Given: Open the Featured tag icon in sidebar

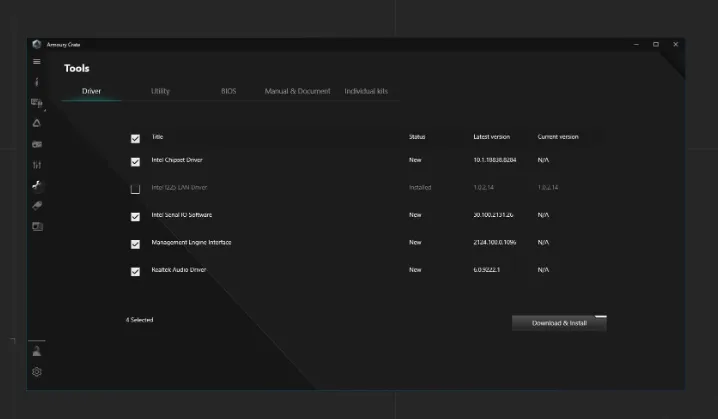Looking at the screenshot, I should pyautogui.click(x=37, y=206).
